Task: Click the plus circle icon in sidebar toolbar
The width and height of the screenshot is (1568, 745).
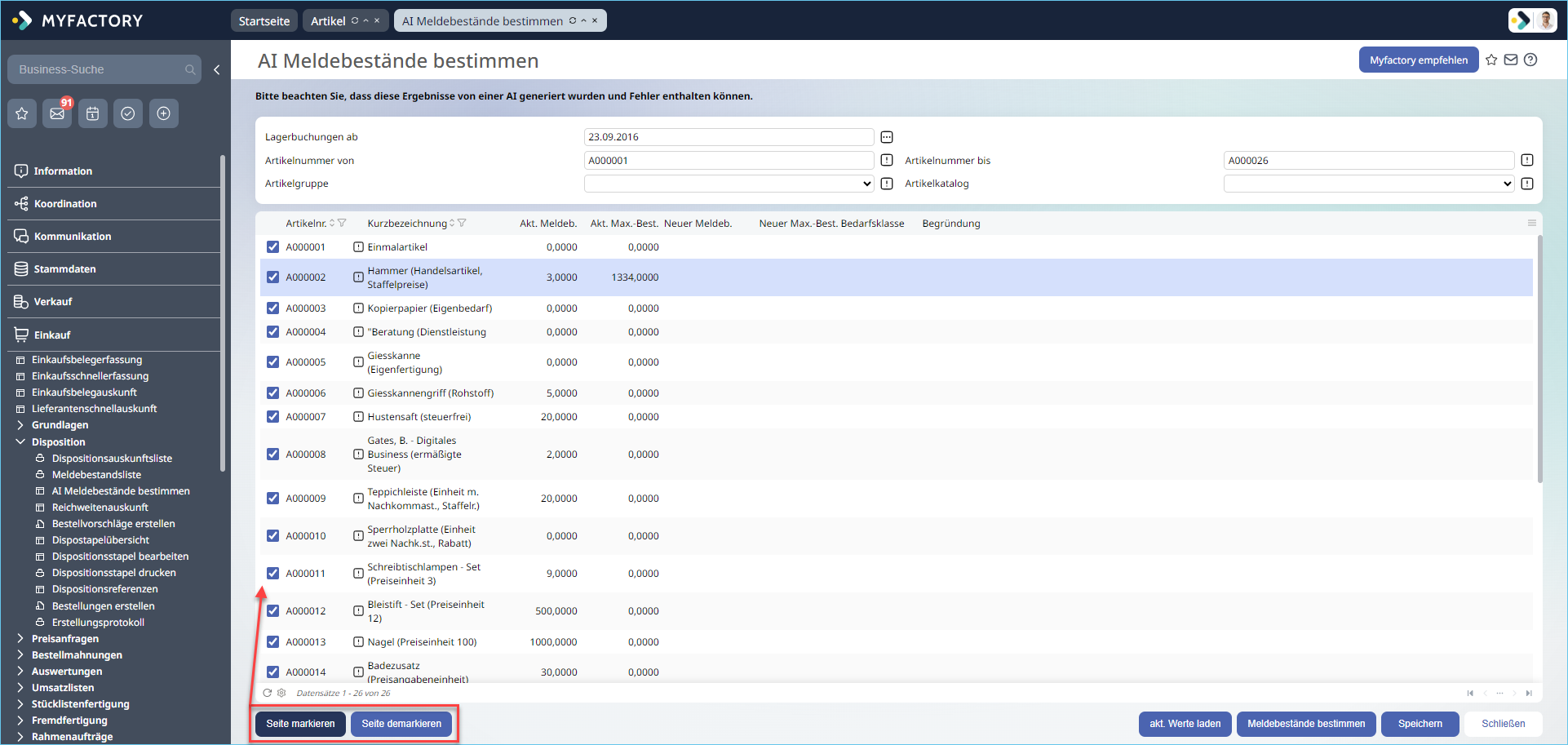Action: click(x=163, y=113)
